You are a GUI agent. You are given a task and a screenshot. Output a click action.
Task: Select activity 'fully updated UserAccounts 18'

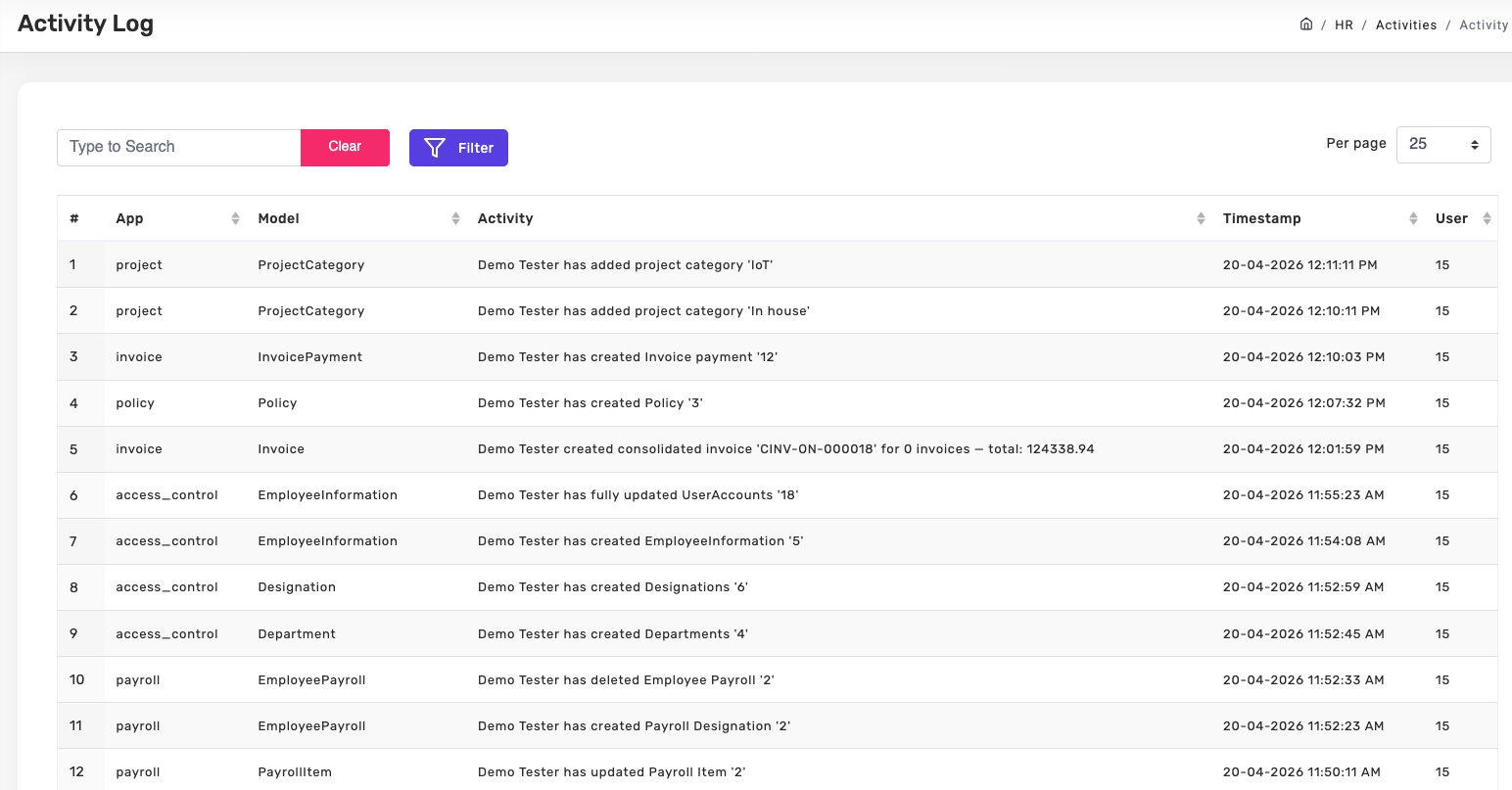(x=638, y=495)
